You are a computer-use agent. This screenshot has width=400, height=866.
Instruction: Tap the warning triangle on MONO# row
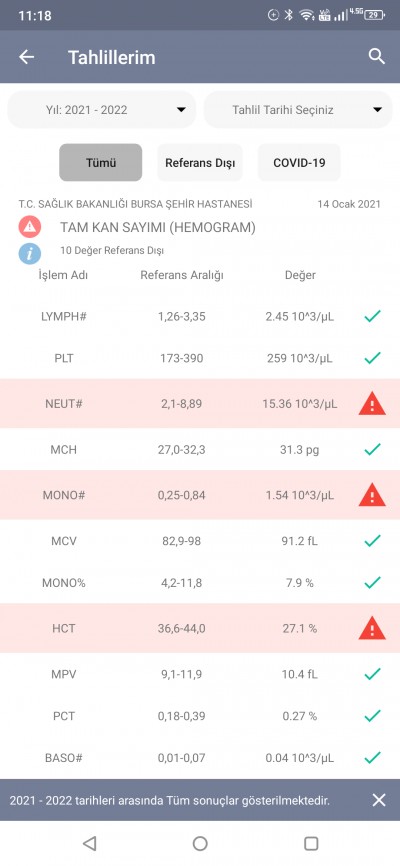372,495
